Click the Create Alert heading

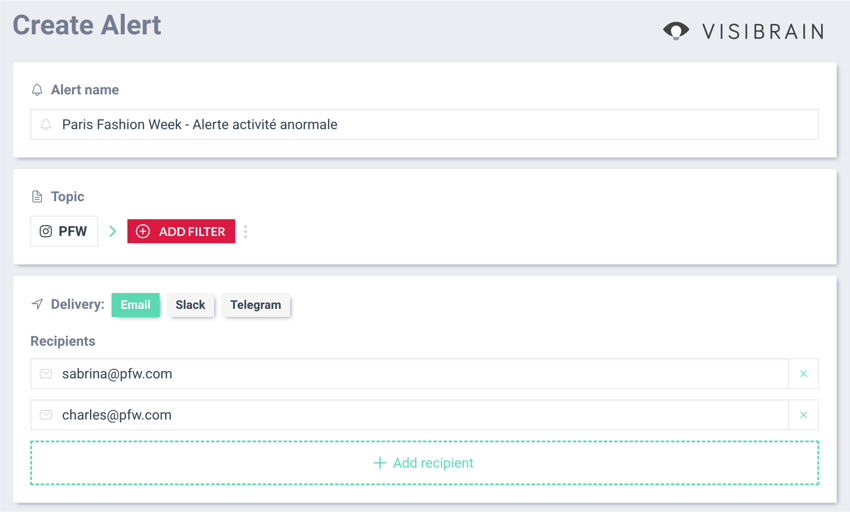pos(87,25)
